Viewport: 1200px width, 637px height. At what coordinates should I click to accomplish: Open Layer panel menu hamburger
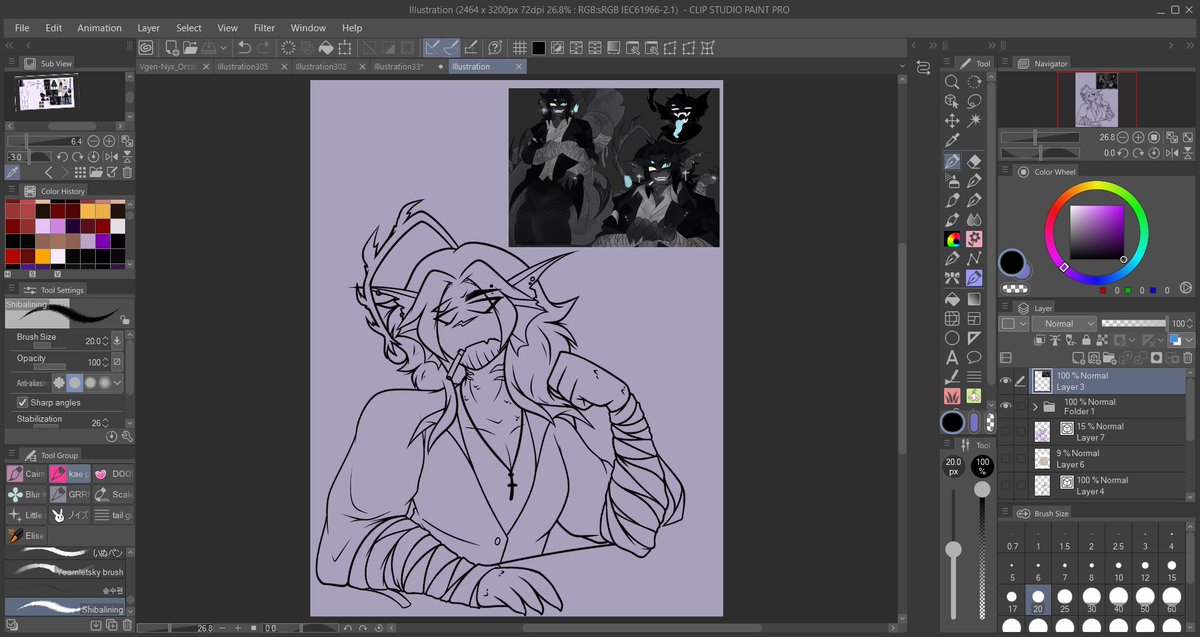1006,308
